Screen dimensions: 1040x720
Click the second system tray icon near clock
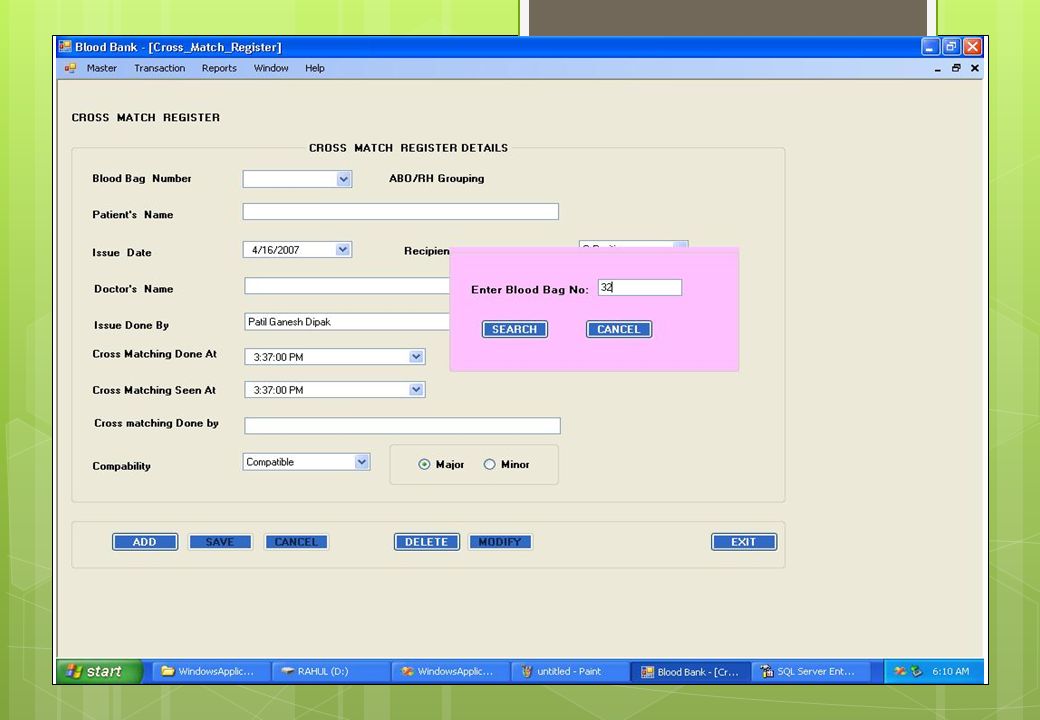coord(916,672)
